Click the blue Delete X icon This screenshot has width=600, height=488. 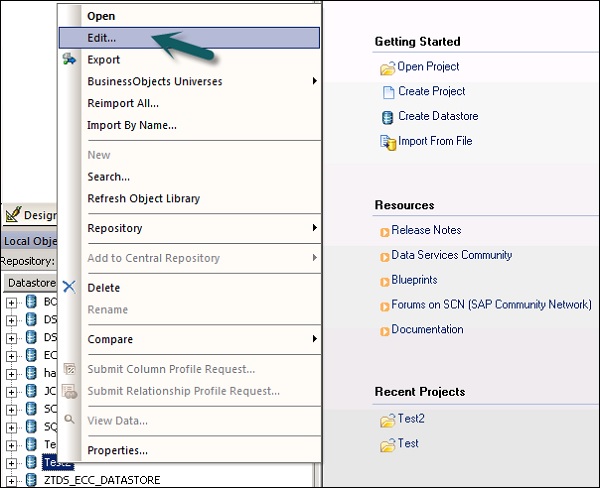click(x=69, y=287)
